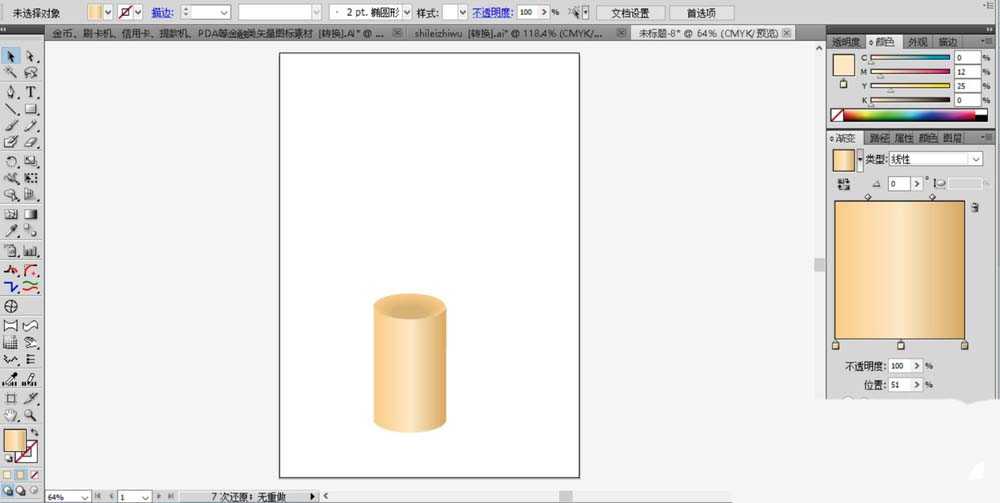Image resolution: width=1000 pixels, height=503 pixels.
Task: Open the gradient 类型 线性 dropdown
Action: point(936,159)
